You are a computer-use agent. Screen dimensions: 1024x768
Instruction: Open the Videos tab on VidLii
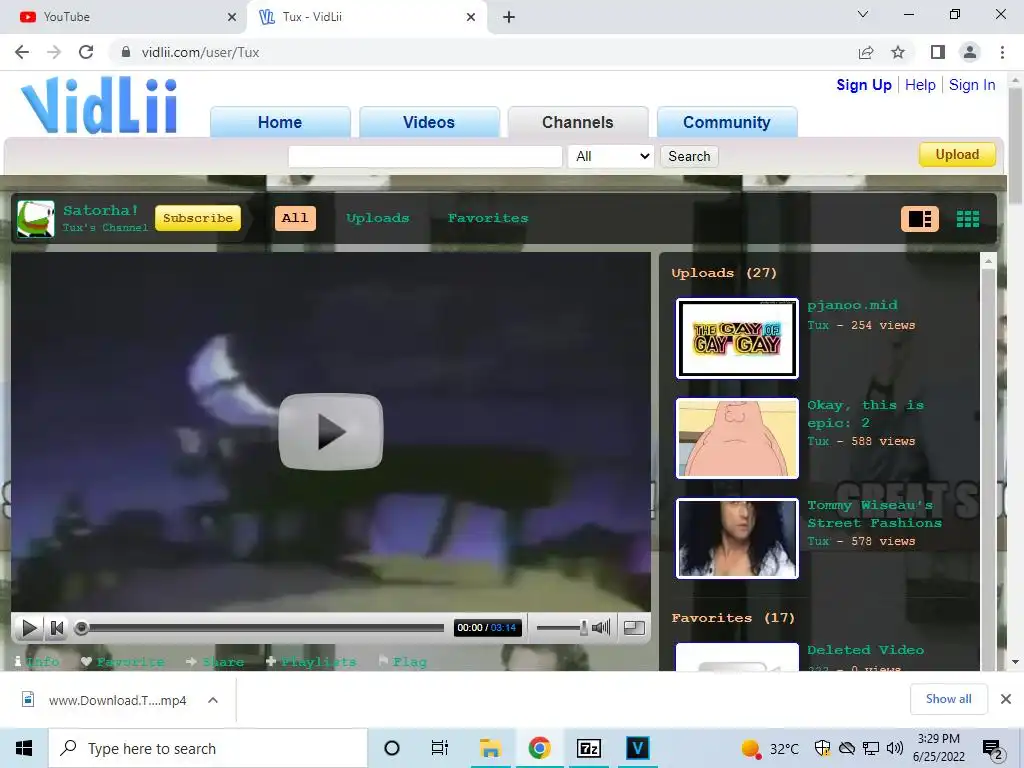[x=428, y=122]
